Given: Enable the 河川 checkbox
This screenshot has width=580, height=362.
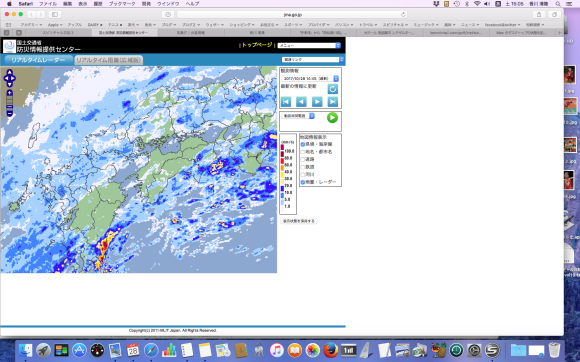Looking at the screenshot, I should [303, 175].
